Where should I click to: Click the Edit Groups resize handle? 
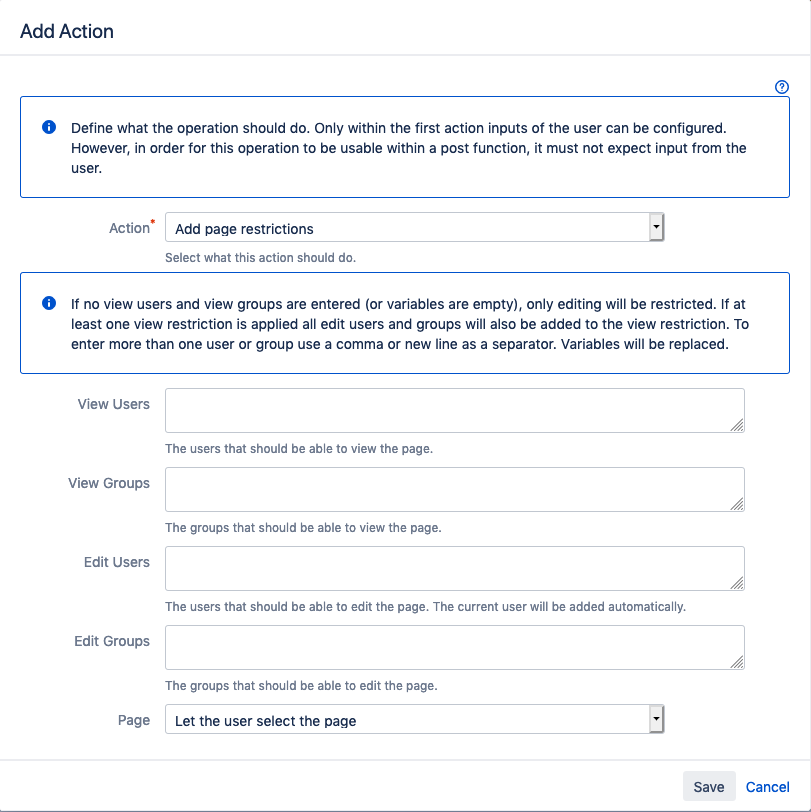point(737,662)
